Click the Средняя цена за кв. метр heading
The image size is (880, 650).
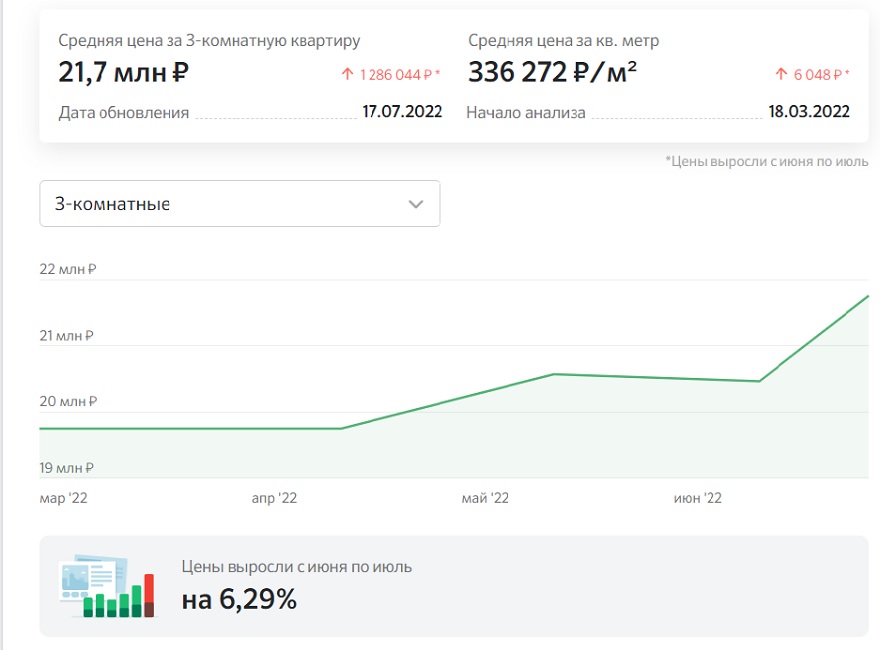(563, 40)
